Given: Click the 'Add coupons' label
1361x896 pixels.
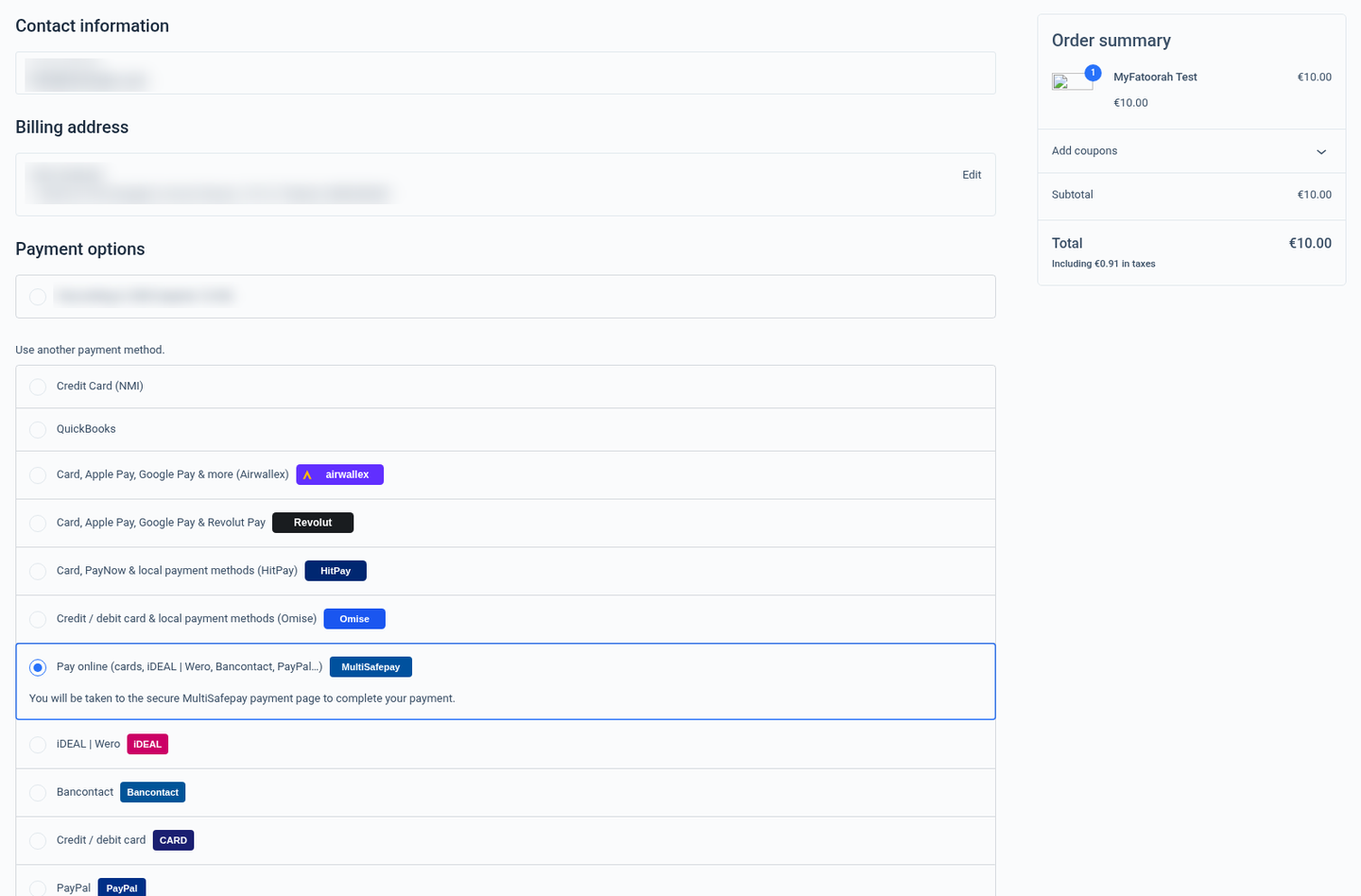Looking at the screenshot, I should [x=1084, y=151].
